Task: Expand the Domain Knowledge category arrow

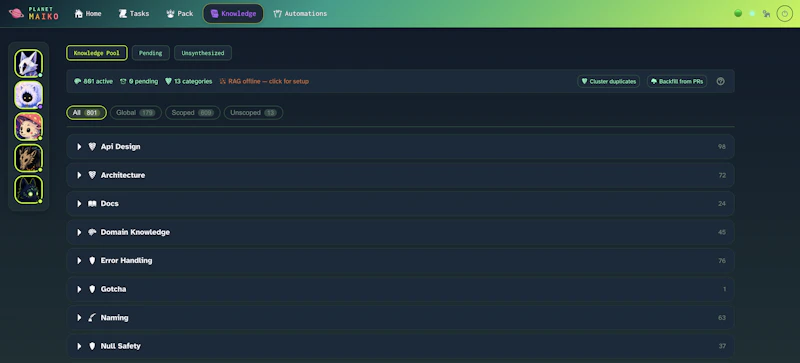Action: click(x=79, y=232)
